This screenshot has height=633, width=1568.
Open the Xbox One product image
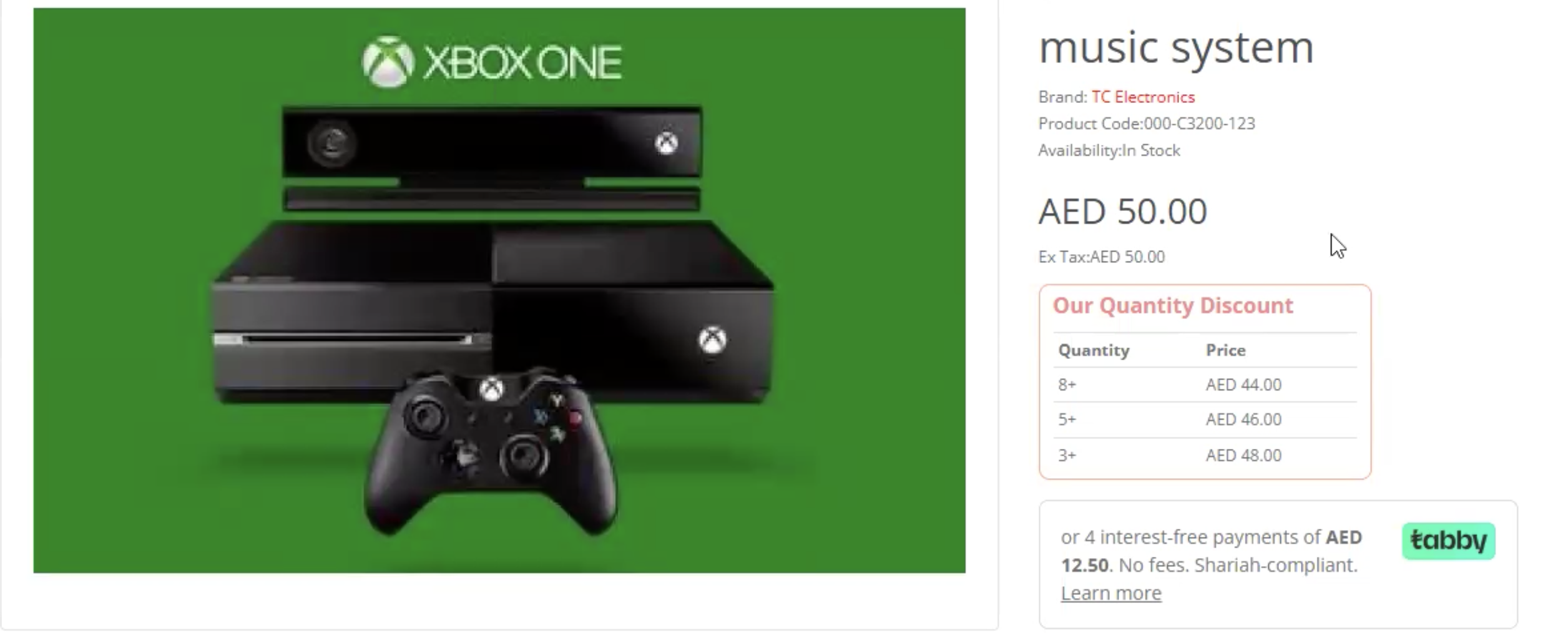[x=499, y=290]
